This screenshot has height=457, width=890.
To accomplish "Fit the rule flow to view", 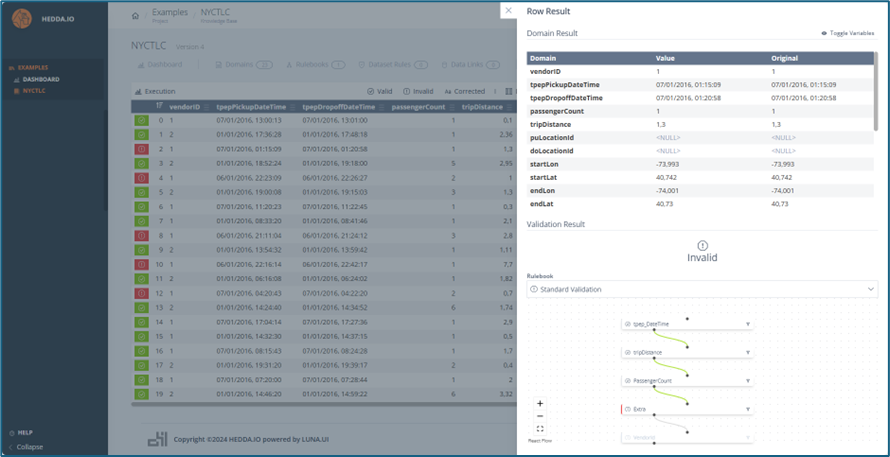I will [540, 428].
